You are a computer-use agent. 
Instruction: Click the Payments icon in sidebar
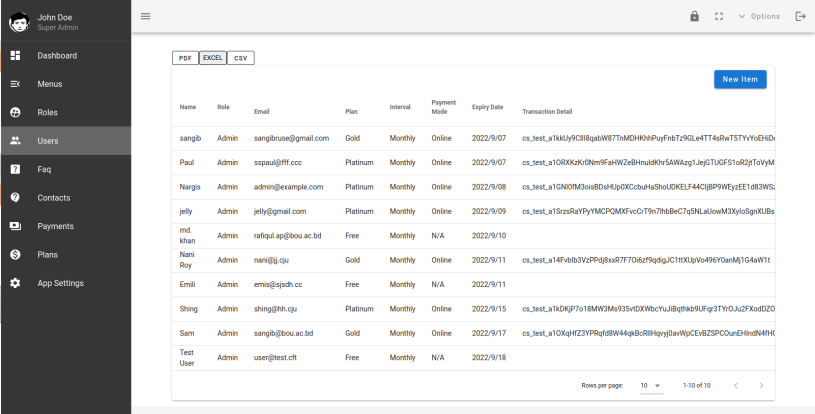tap(15, 226)
